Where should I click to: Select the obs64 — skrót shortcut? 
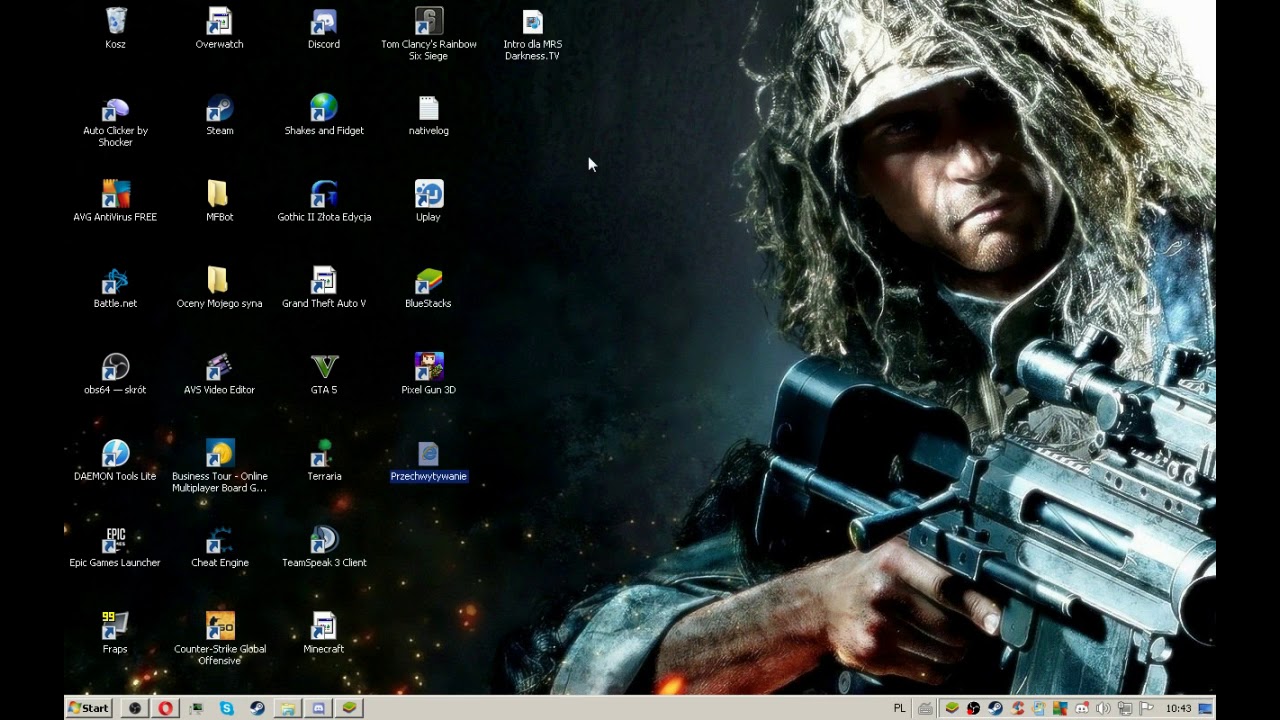pyautogui.click(x=115, y=374)
